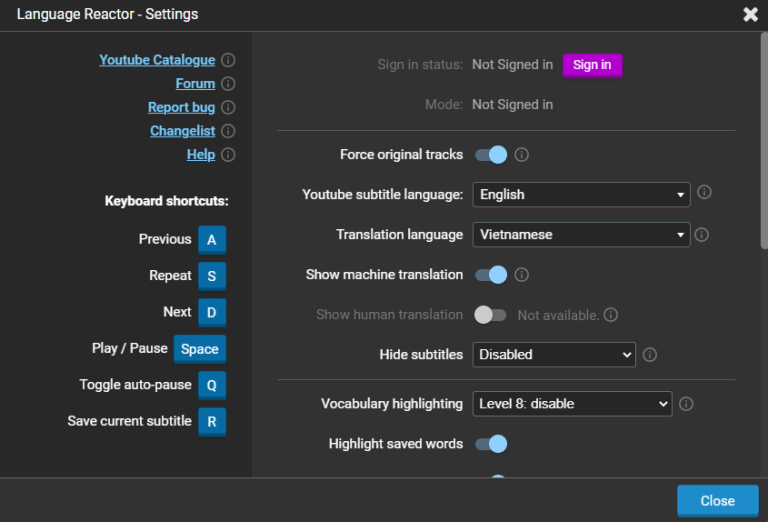Click info icon for Force original tracks
This screenshot has width=768, height=522.
click(521, 155)
